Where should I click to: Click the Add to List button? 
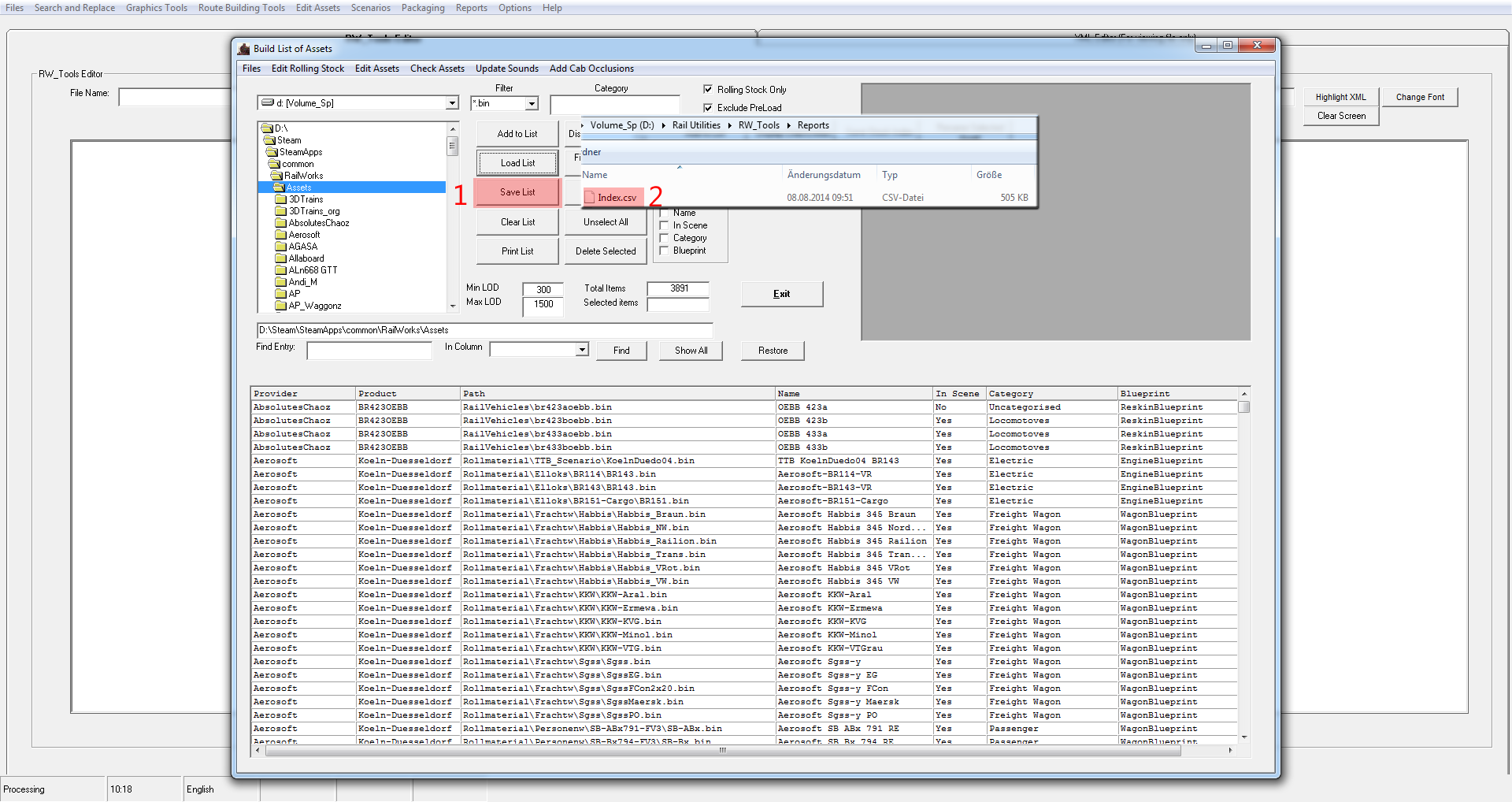coord(517,134)
